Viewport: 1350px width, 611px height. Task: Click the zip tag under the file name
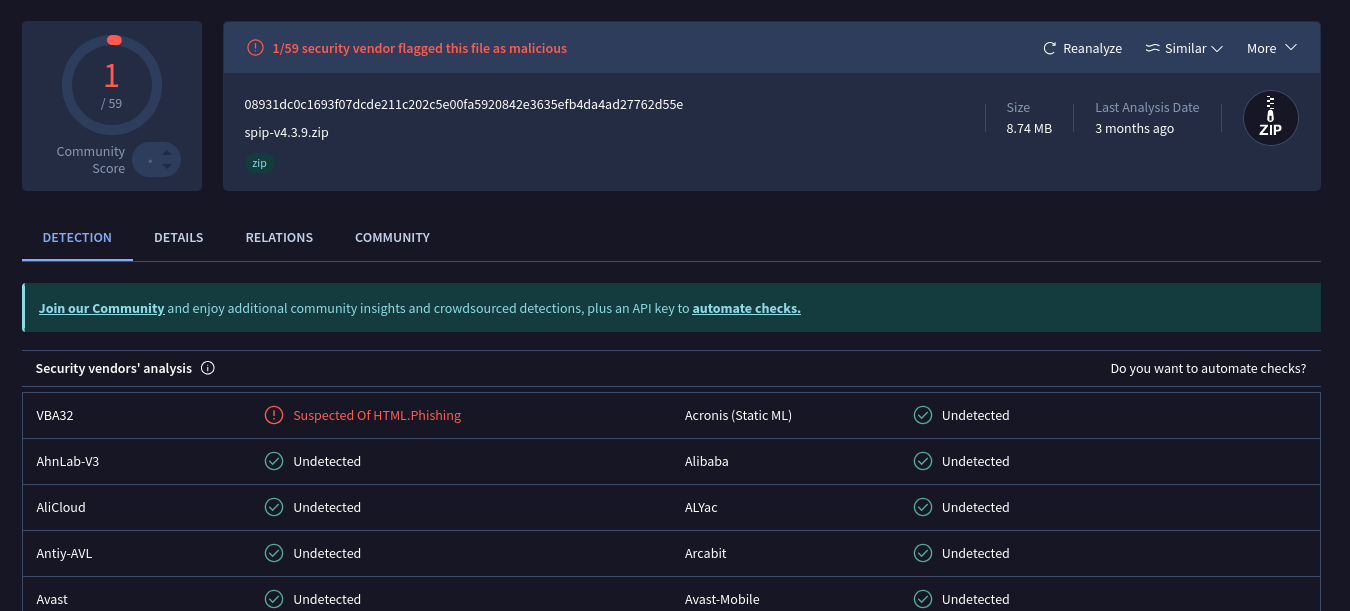click(259, 163)
